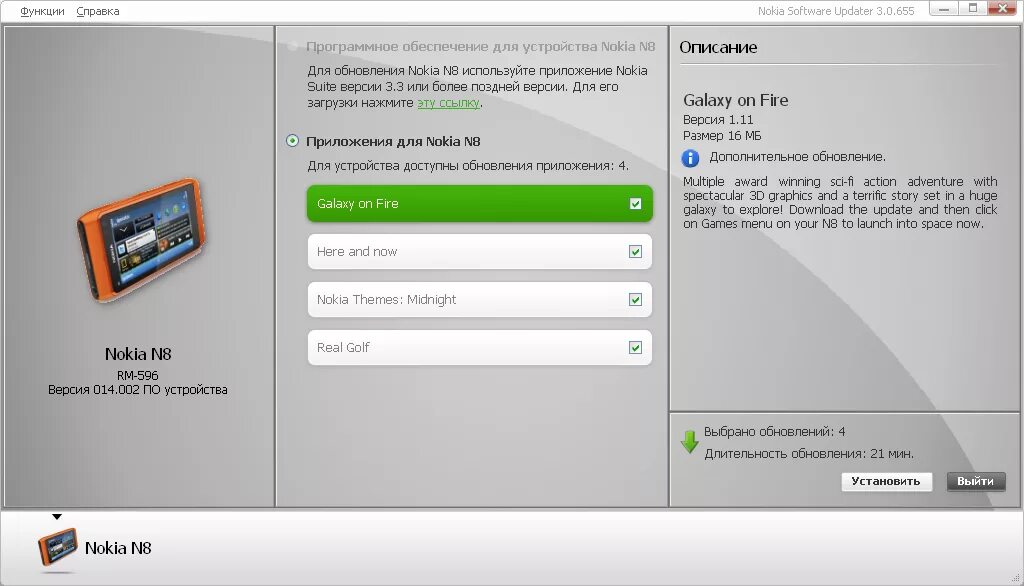Click the Версия 014.002 ПО устройства text
The image size is (1024, 586).
pyautogui.click(x=138, y=390)
